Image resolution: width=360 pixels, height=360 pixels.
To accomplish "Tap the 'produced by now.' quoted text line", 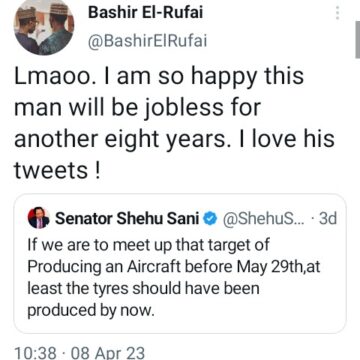I will pos(91,311).
